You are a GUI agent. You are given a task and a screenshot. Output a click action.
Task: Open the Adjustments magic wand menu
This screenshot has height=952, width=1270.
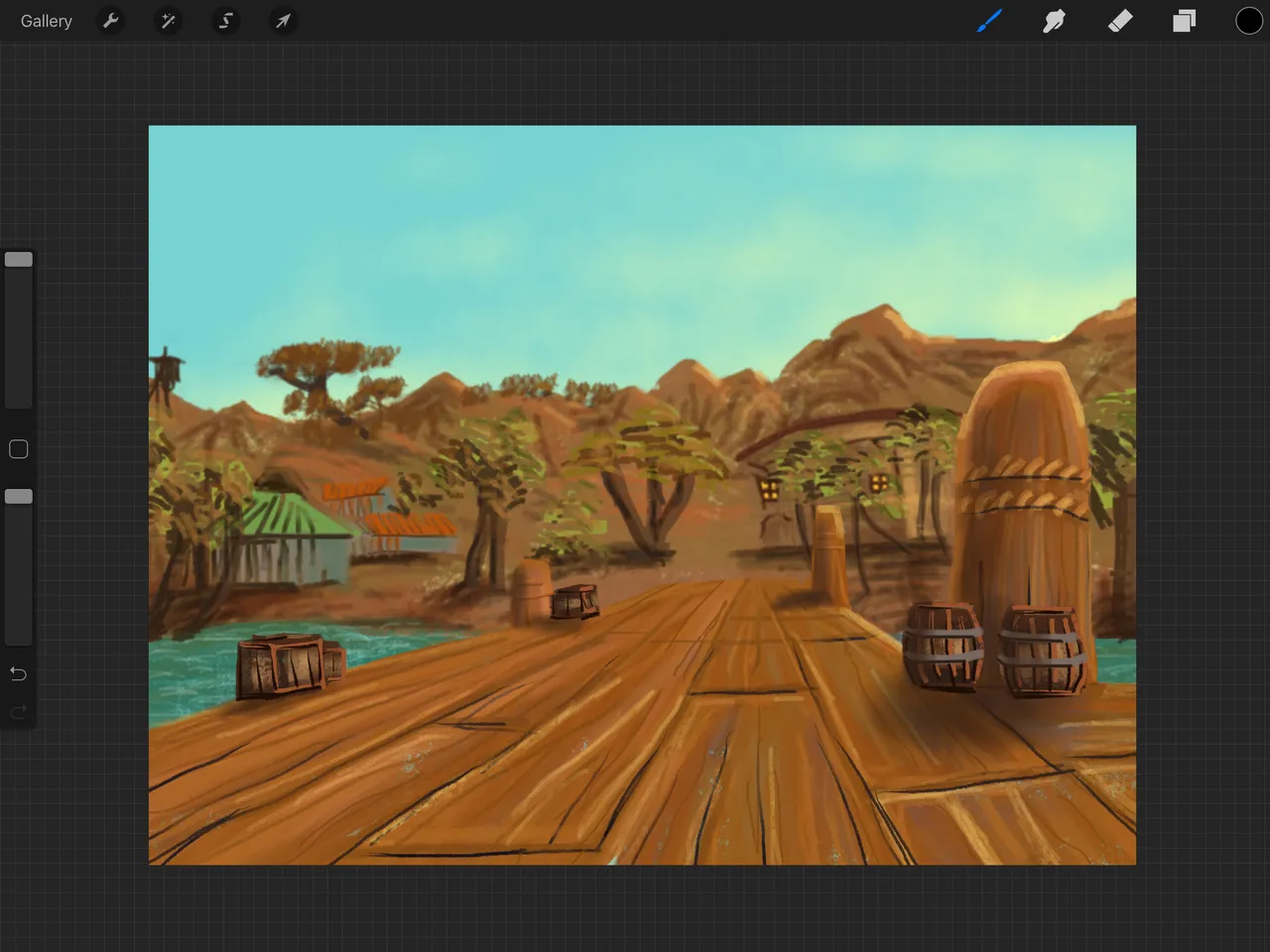click(x=169, y=21)
